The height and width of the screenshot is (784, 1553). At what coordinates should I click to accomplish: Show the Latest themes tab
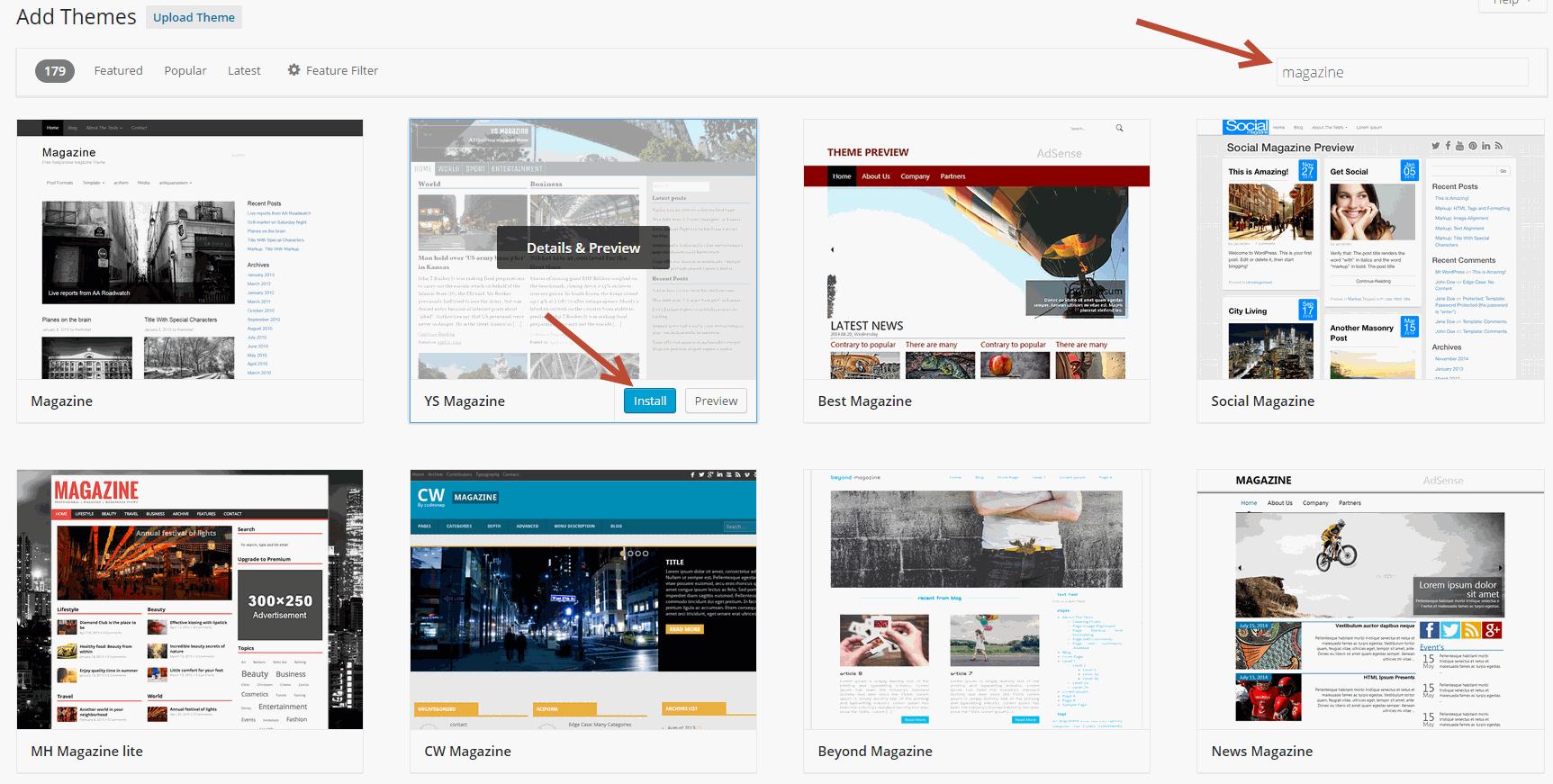click(x=244, y=71)
